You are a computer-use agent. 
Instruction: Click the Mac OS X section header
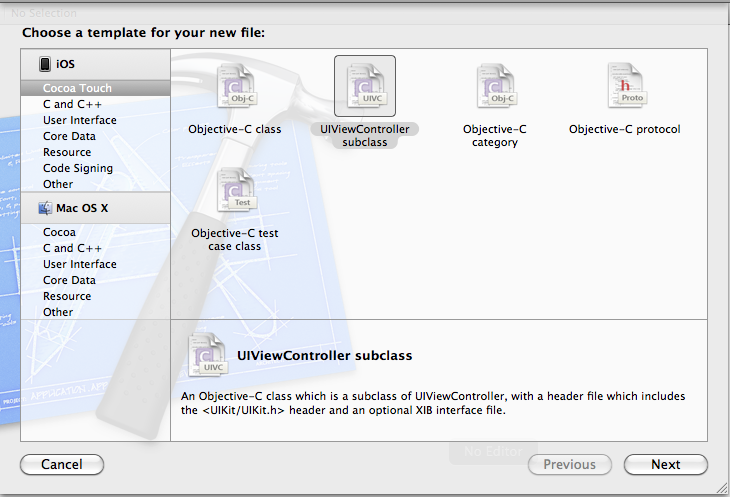coord(95,208)
